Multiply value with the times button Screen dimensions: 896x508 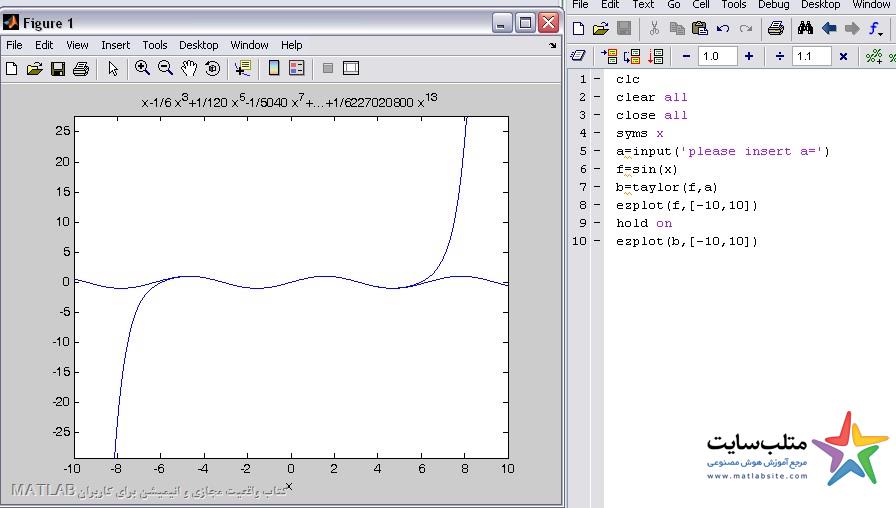pos(843,56)
